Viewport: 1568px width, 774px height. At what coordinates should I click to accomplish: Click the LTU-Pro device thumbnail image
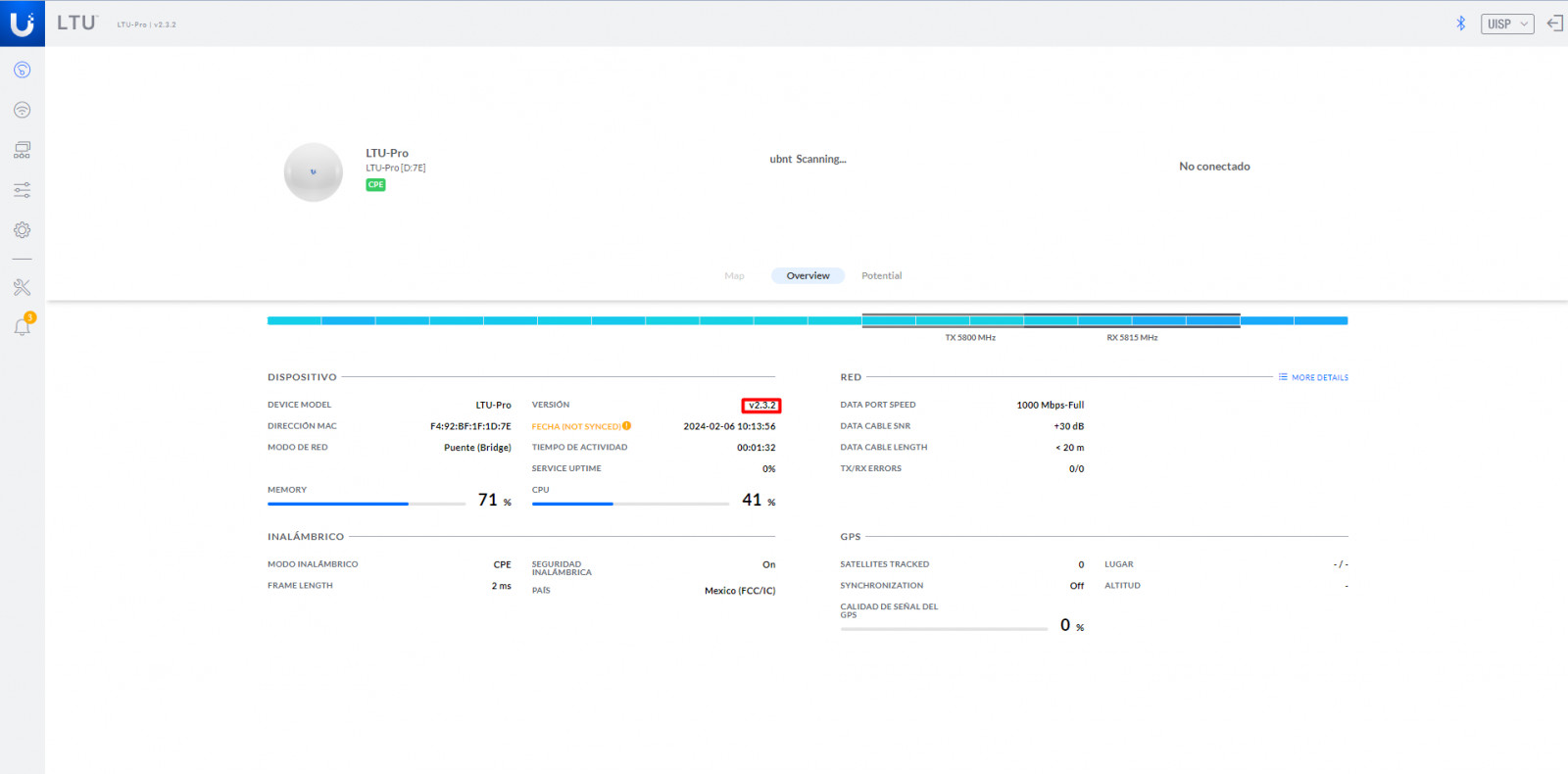click(x=314, y=172)
